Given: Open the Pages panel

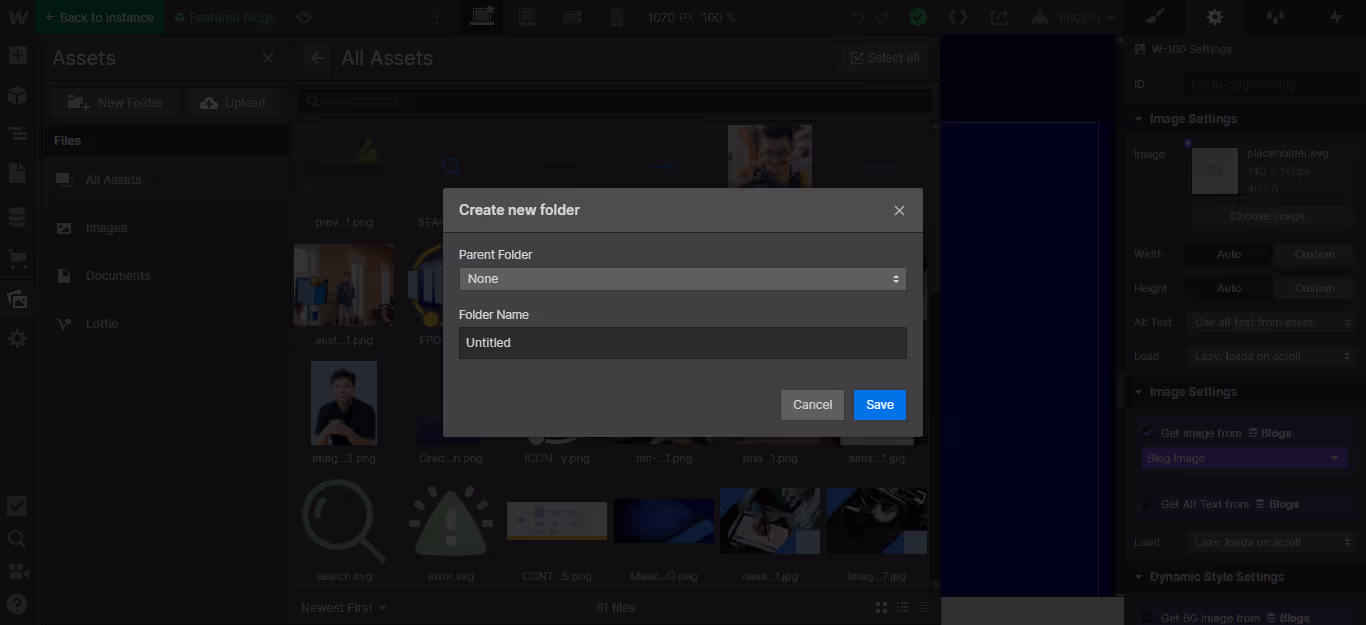Looking at the screenshot, I should click(x=17, y=173).
